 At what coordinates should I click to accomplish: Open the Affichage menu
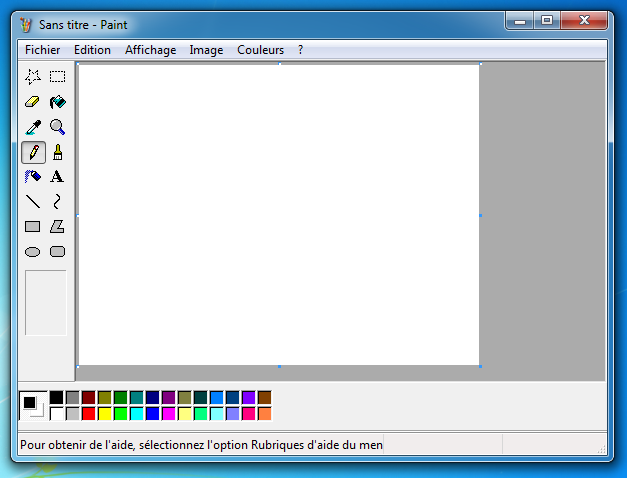point(150,50)
